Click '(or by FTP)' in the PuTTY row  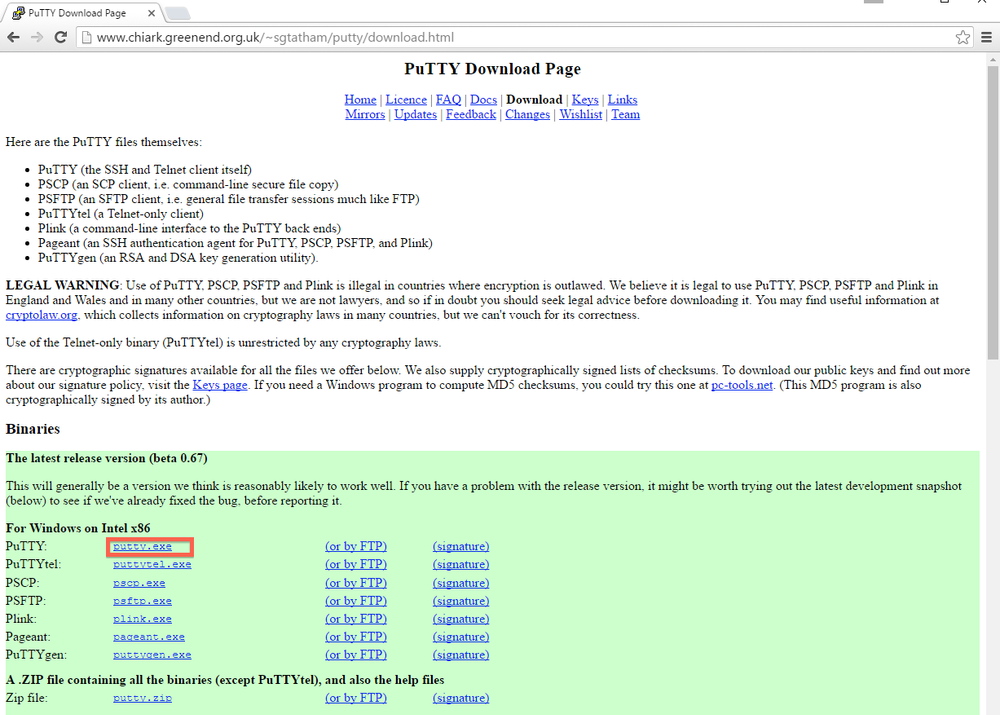coord(356,546)
